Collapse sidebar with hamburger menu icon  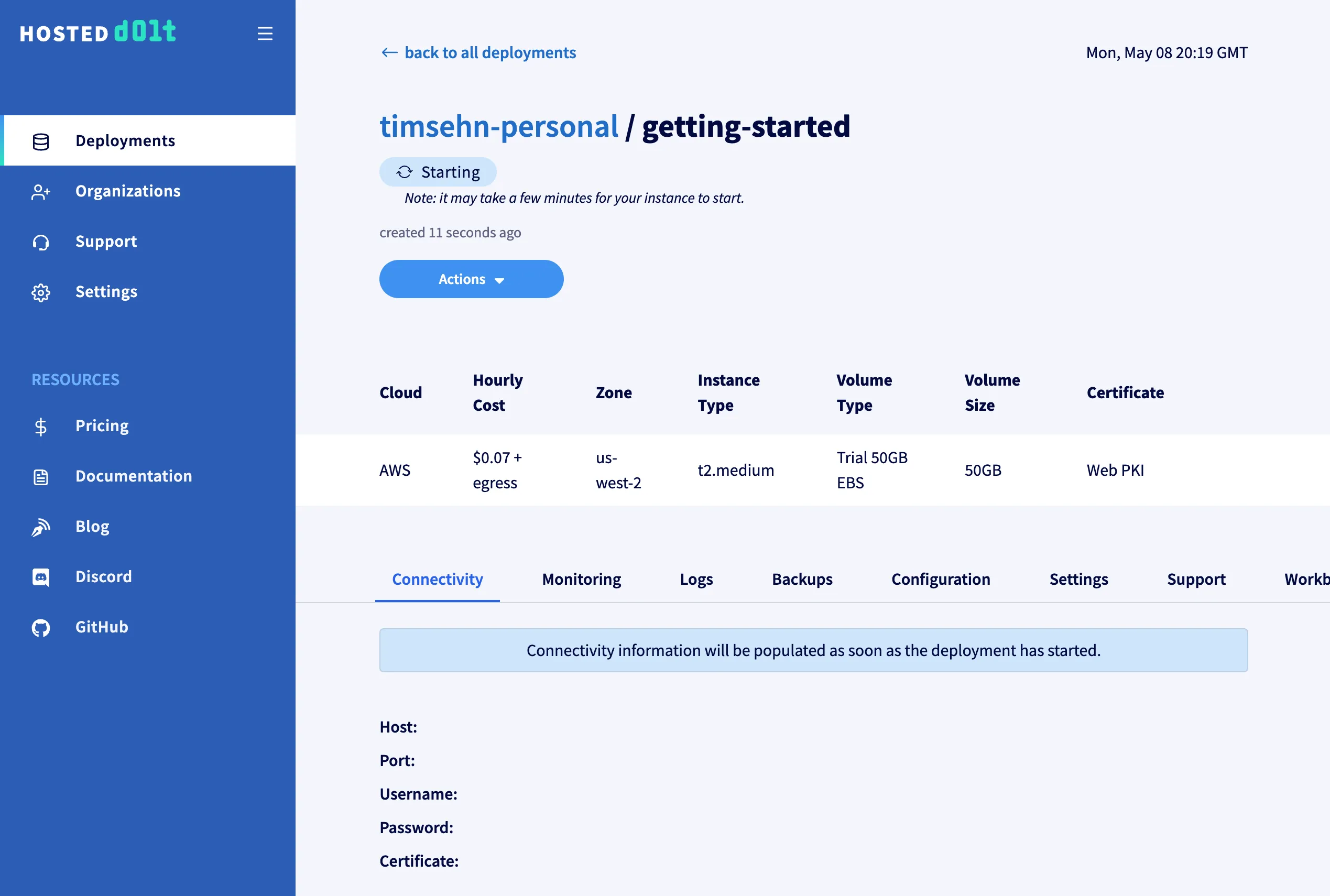tap(265, 33)
